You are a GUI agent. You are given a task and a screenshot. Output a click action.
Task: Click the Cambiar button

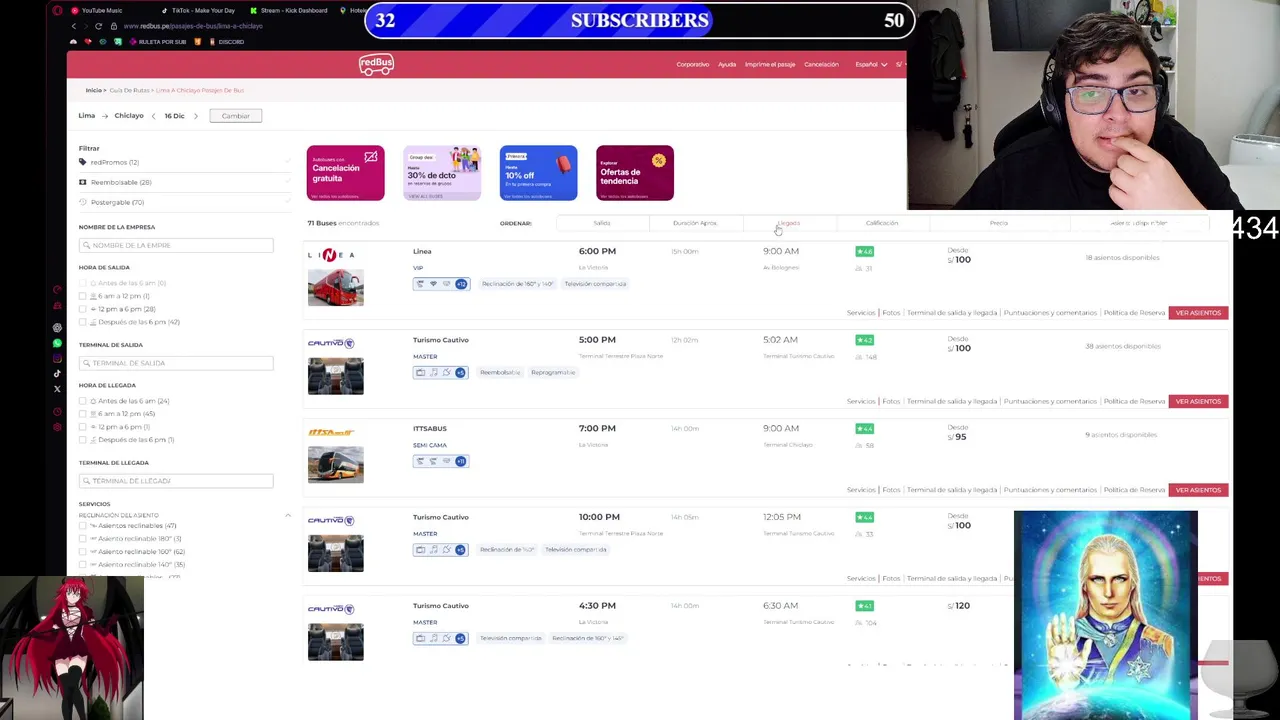(236, 116)
